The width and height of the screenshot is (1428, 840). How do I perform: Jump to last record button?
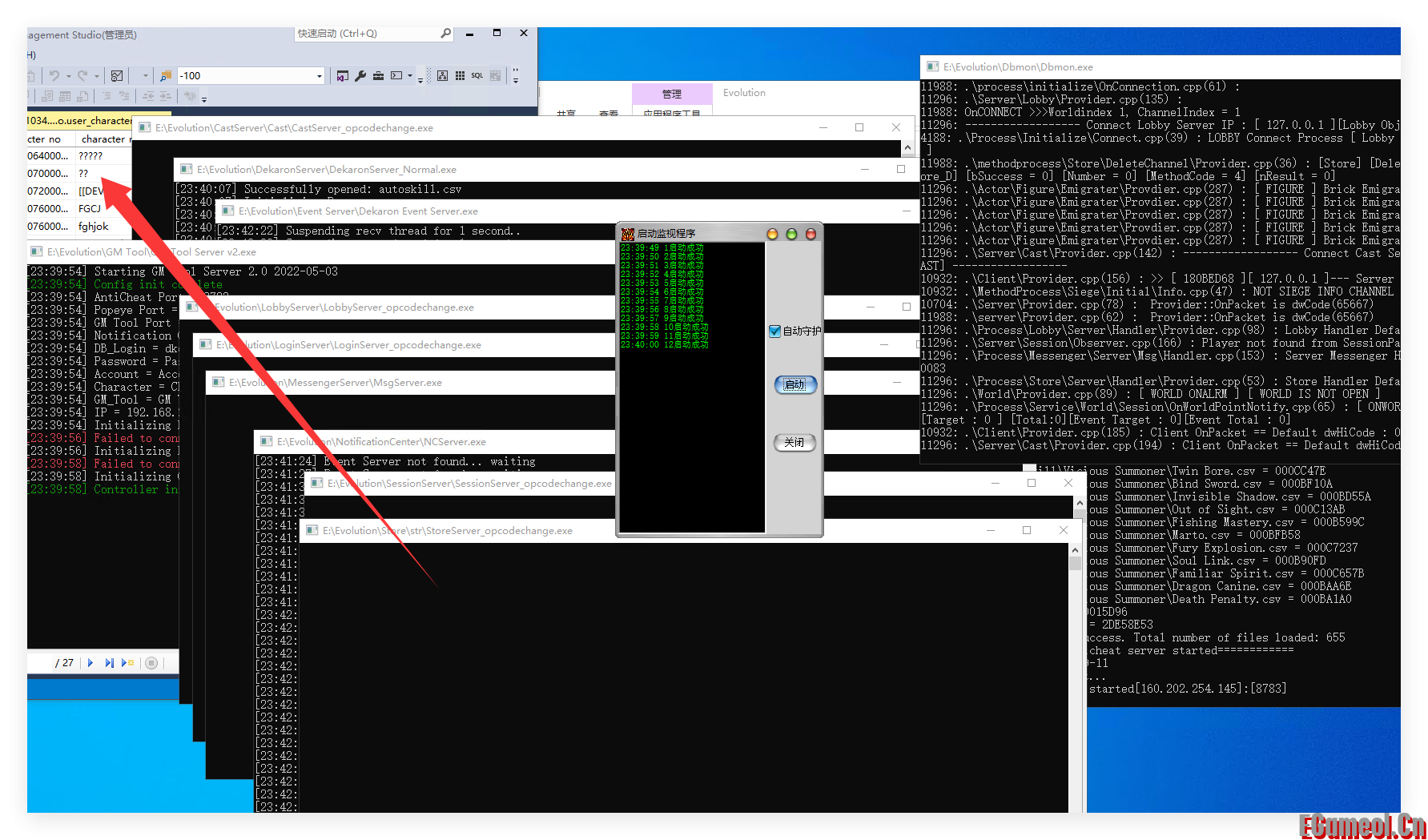point(109,663)
